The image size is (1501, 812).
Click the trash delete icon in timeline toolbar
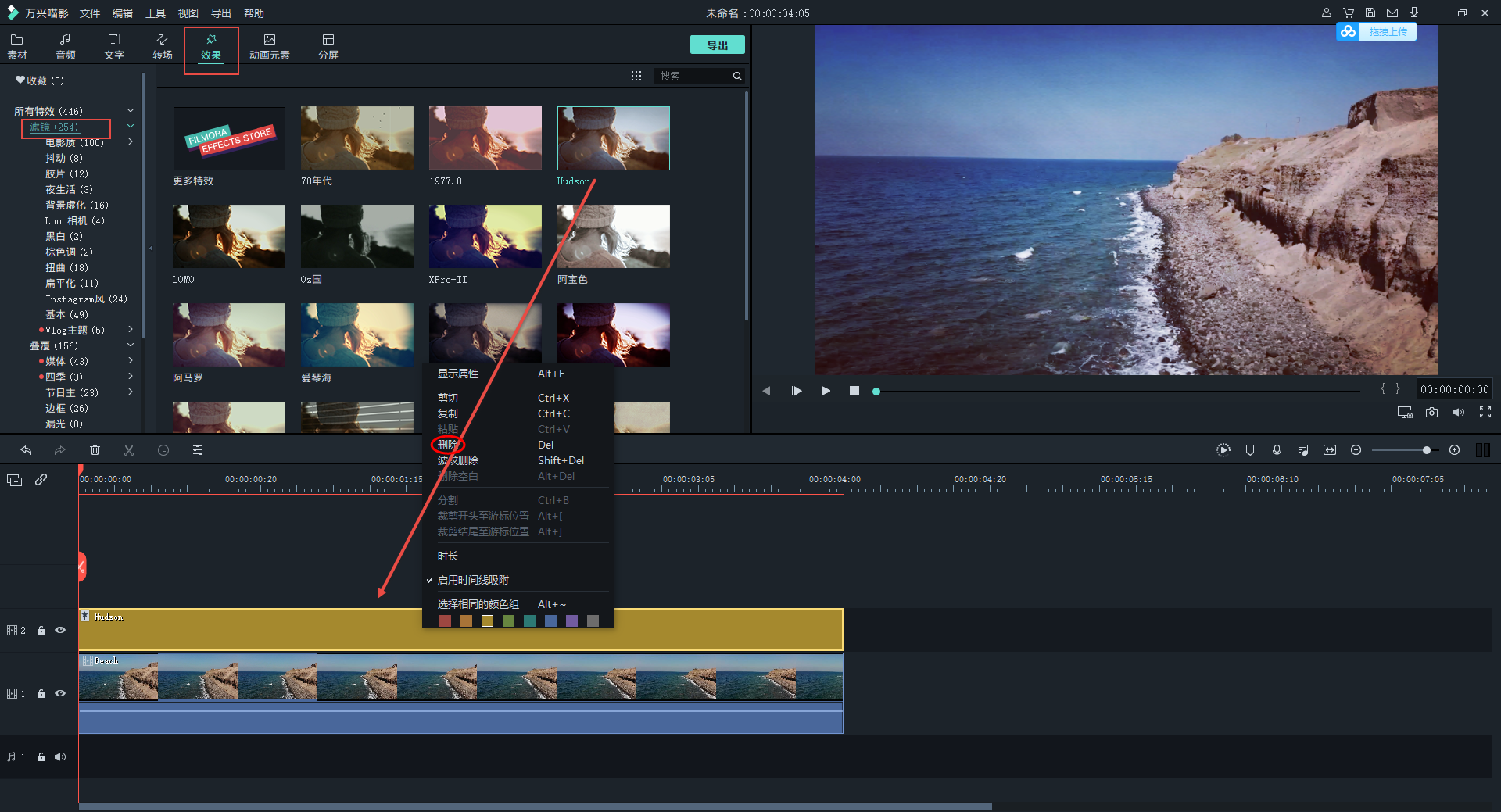tap(95, 450)
